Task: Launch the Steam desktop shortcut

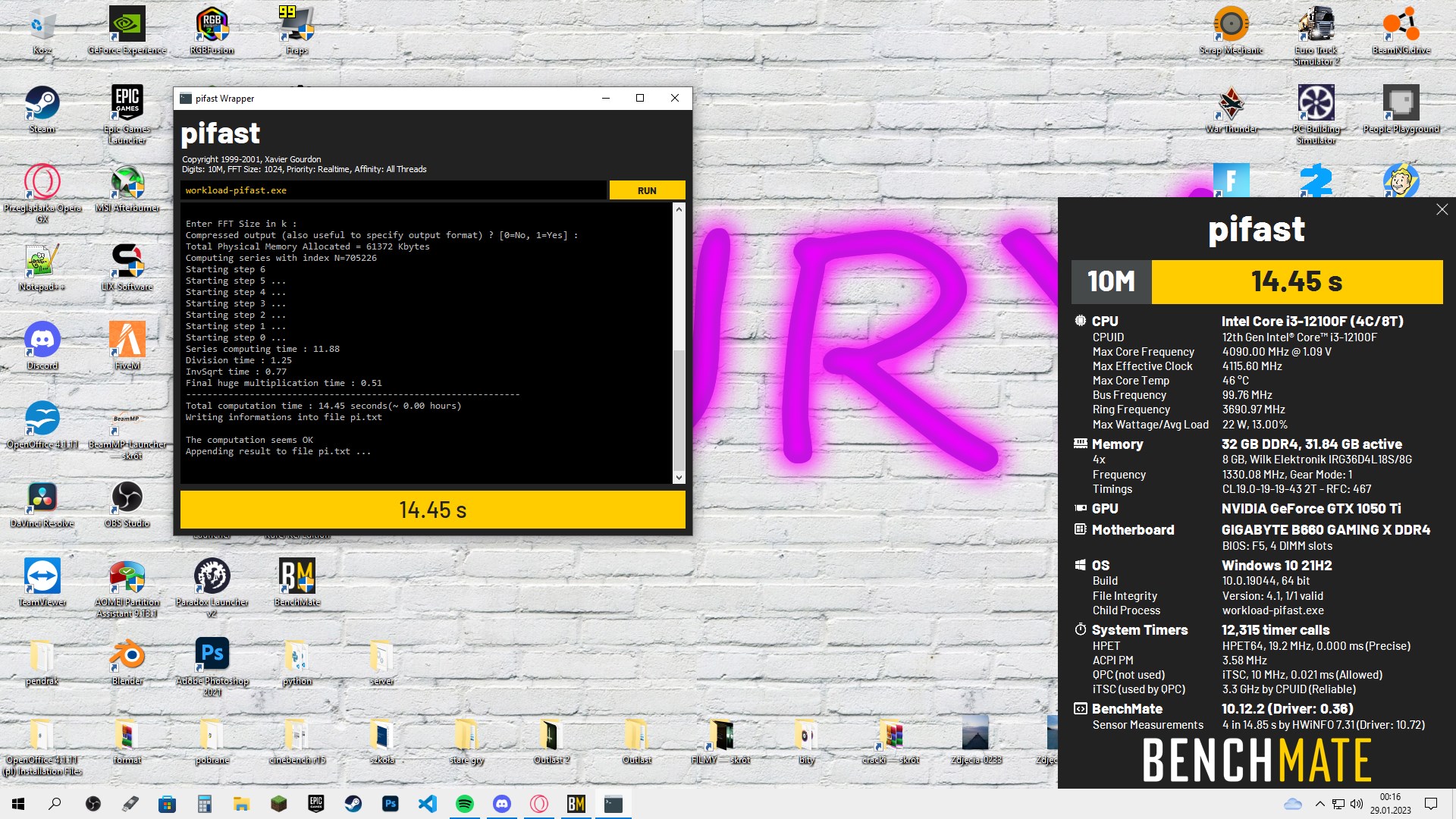Action: pyautogui.click(x=42, y=110)
